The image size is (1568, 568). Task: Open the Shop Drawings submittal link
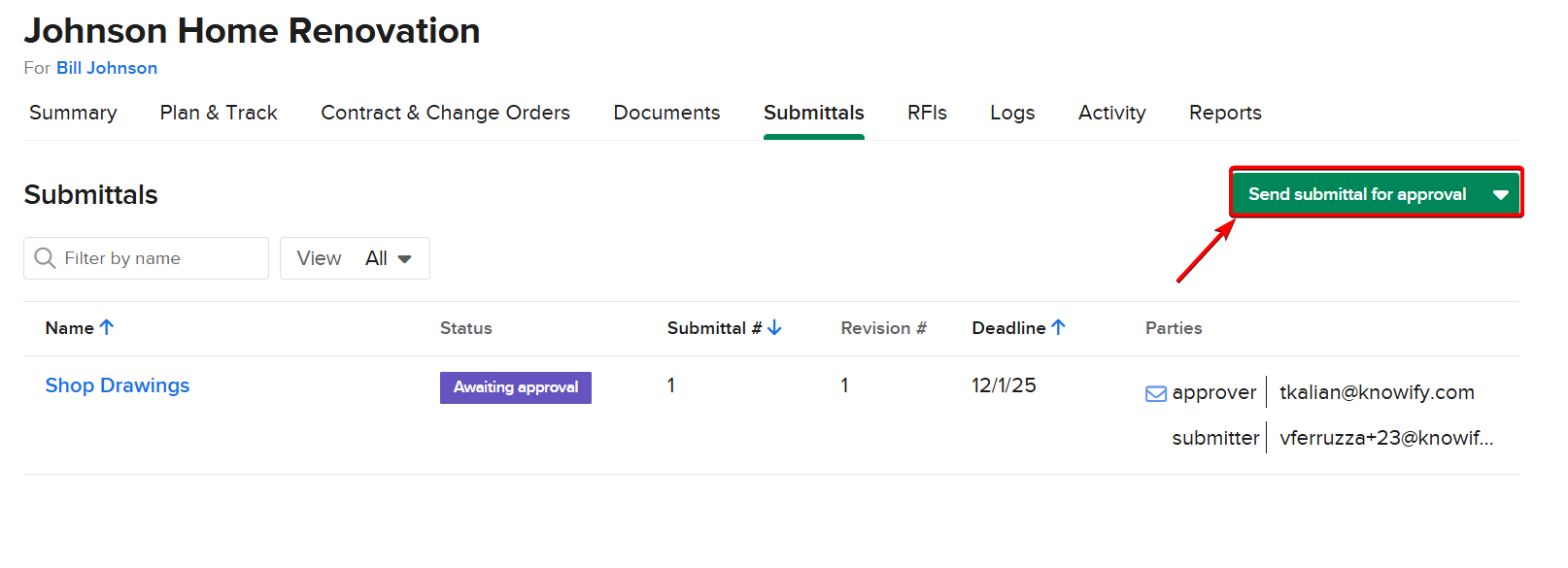coord(118,385)
